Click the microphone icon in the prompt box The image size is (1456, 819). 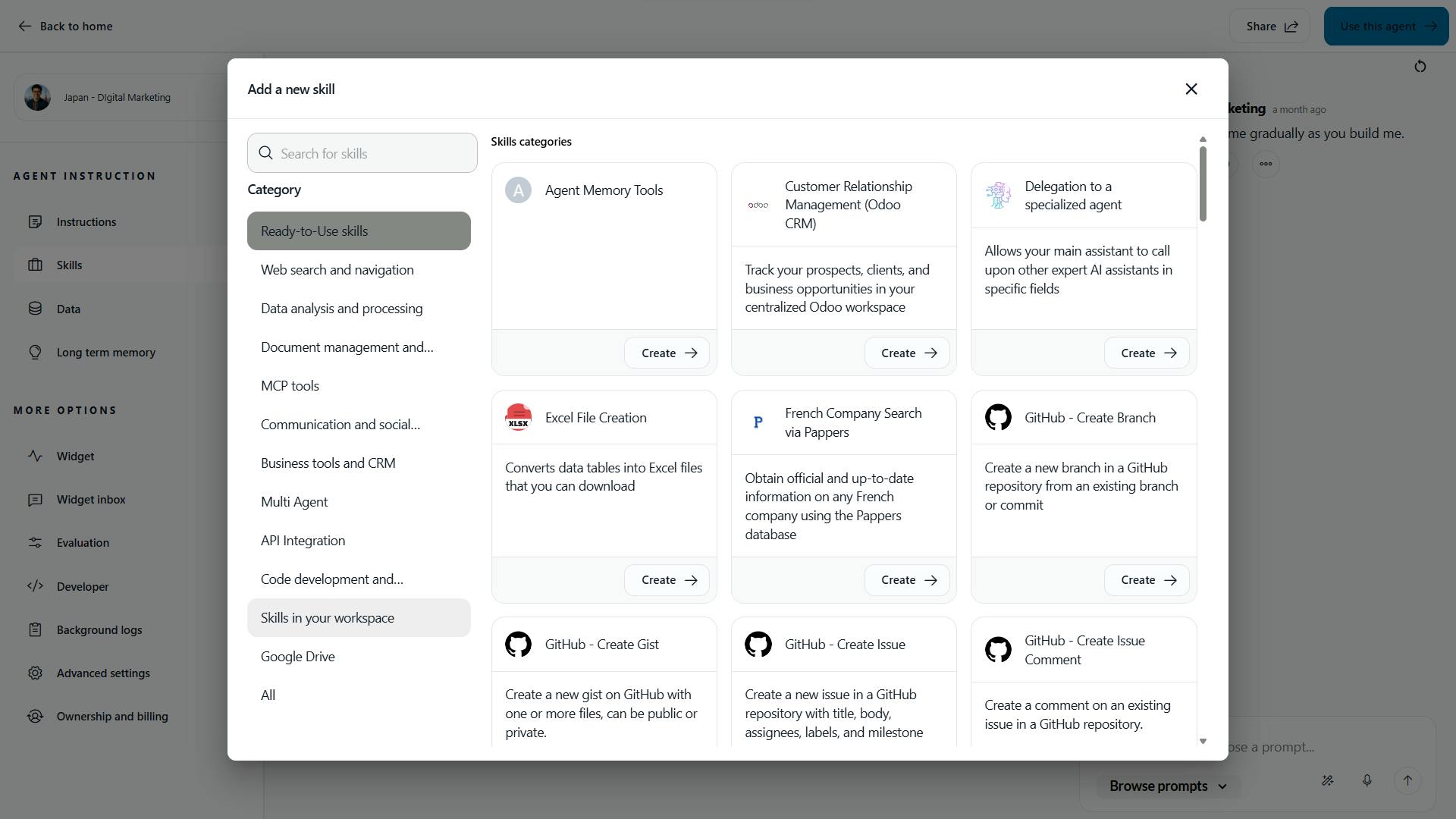point(1367,780)
